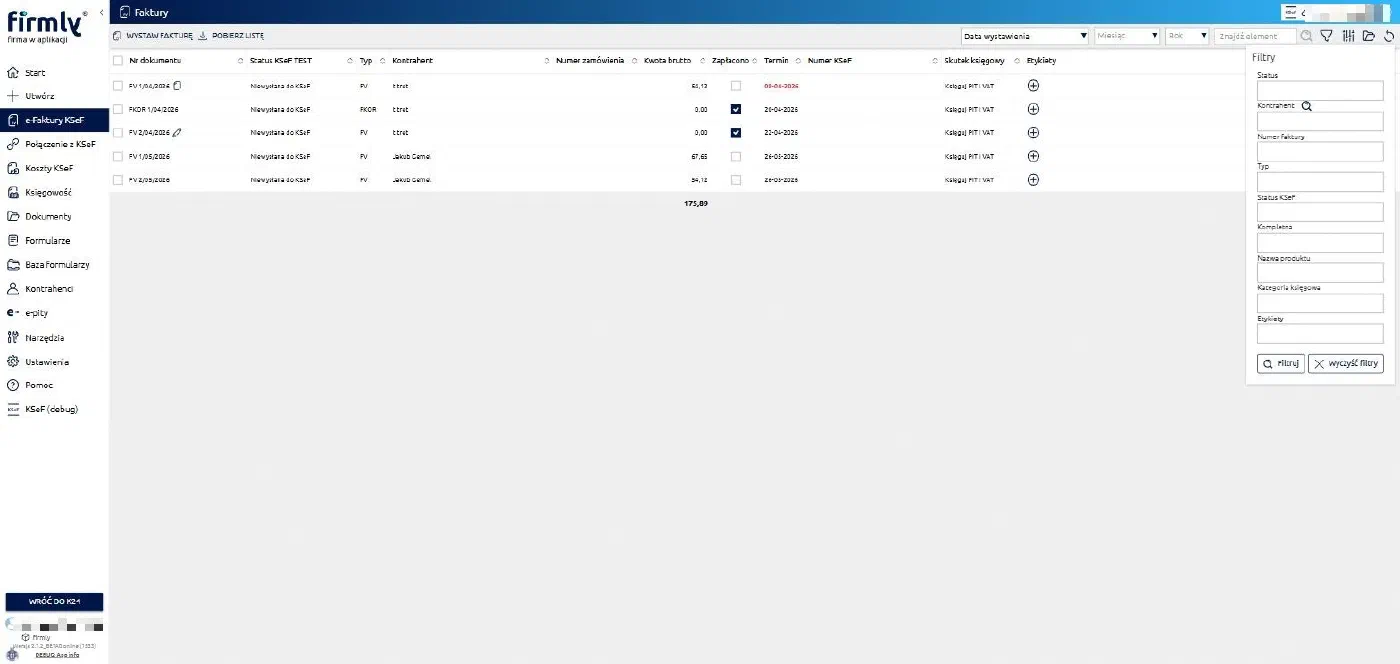Collapse the sidebar with the chevron arrow
This screenshot has width=1400, height=664.
click(x=102, y=12)
